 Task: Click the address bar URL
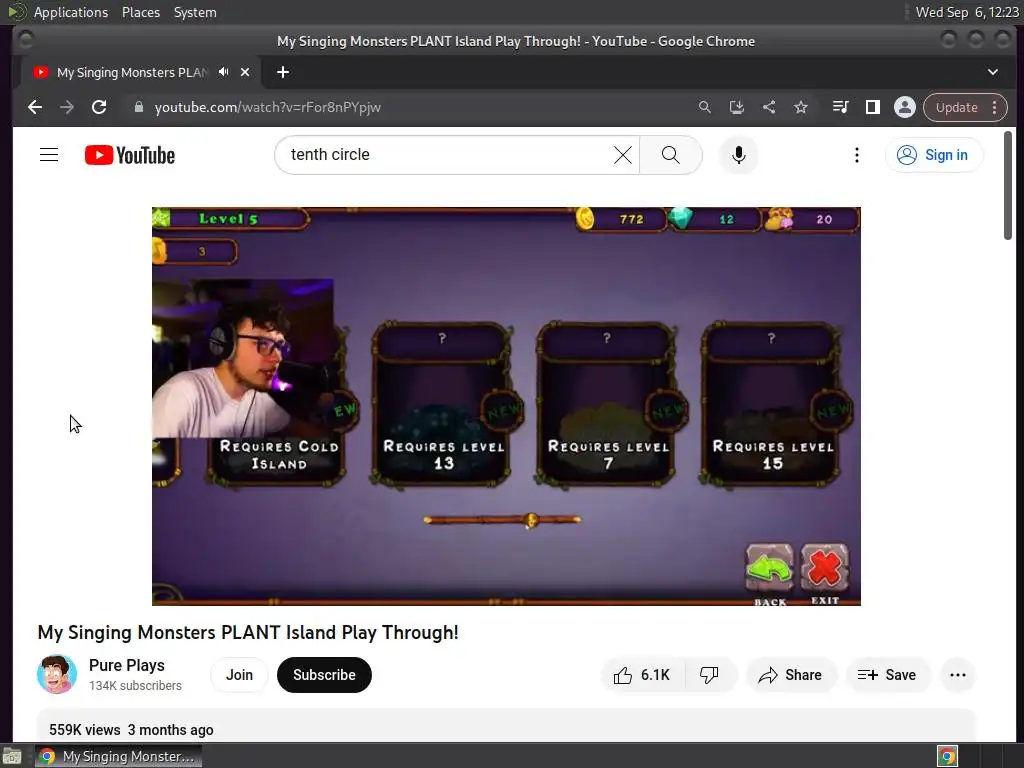[268, 107]
